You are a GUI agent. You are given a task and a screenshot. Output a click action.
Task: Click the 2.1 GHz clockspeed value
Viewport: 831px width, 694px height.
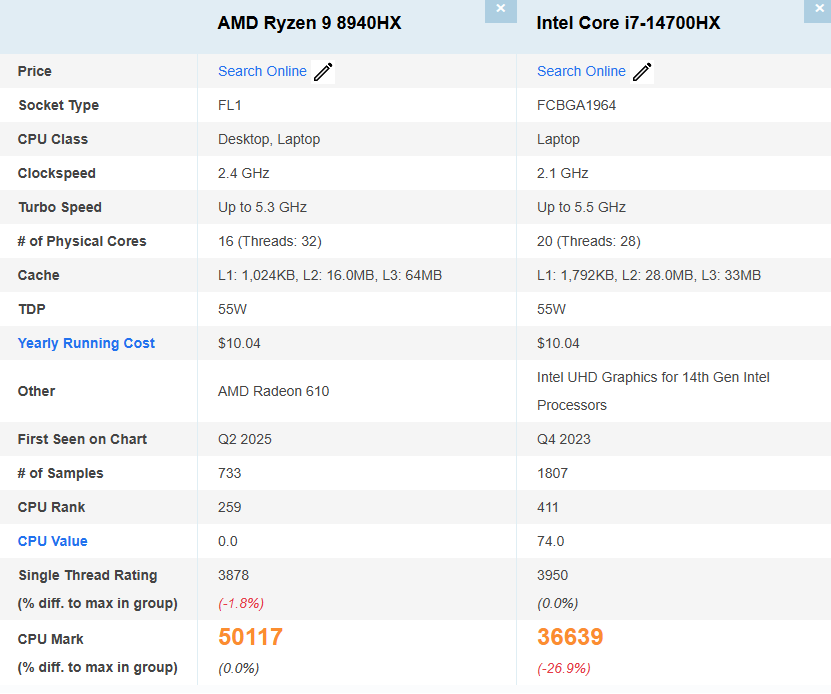pyautogui.click(x=563, y=173)
